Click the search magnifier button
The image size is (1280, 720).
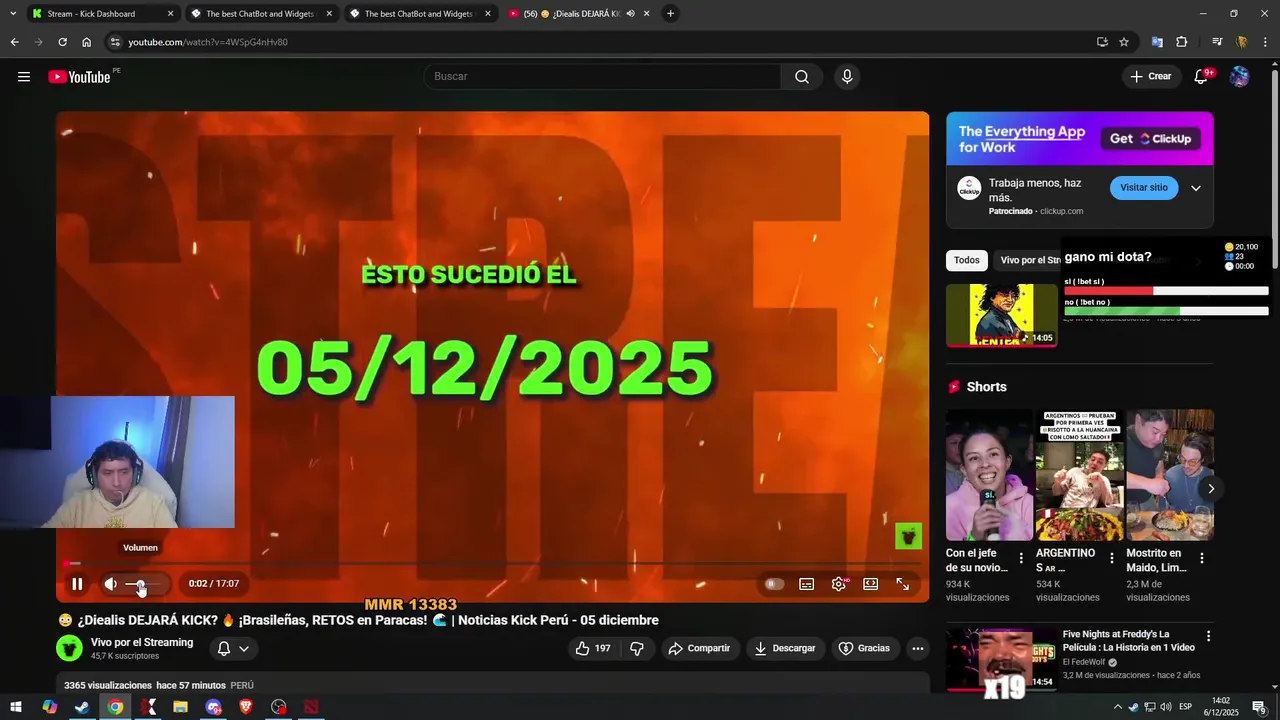pos(802,77)
